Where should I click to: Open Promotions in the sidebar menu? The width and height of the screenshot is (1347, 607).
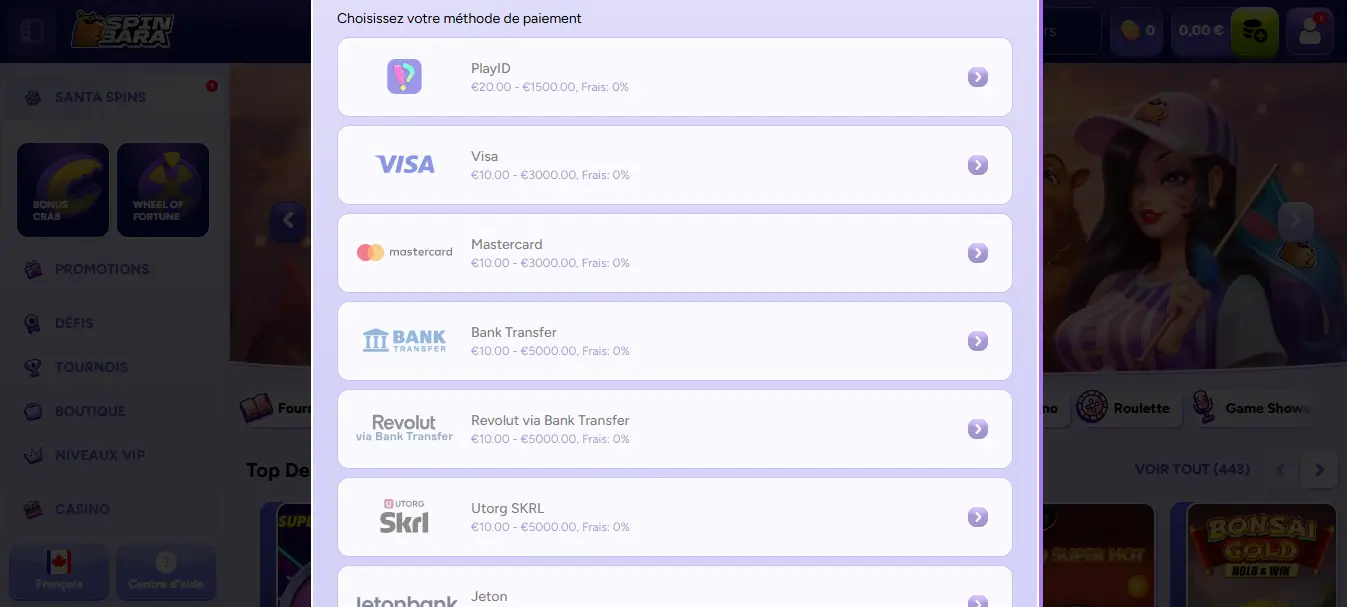tap(101, 269)
